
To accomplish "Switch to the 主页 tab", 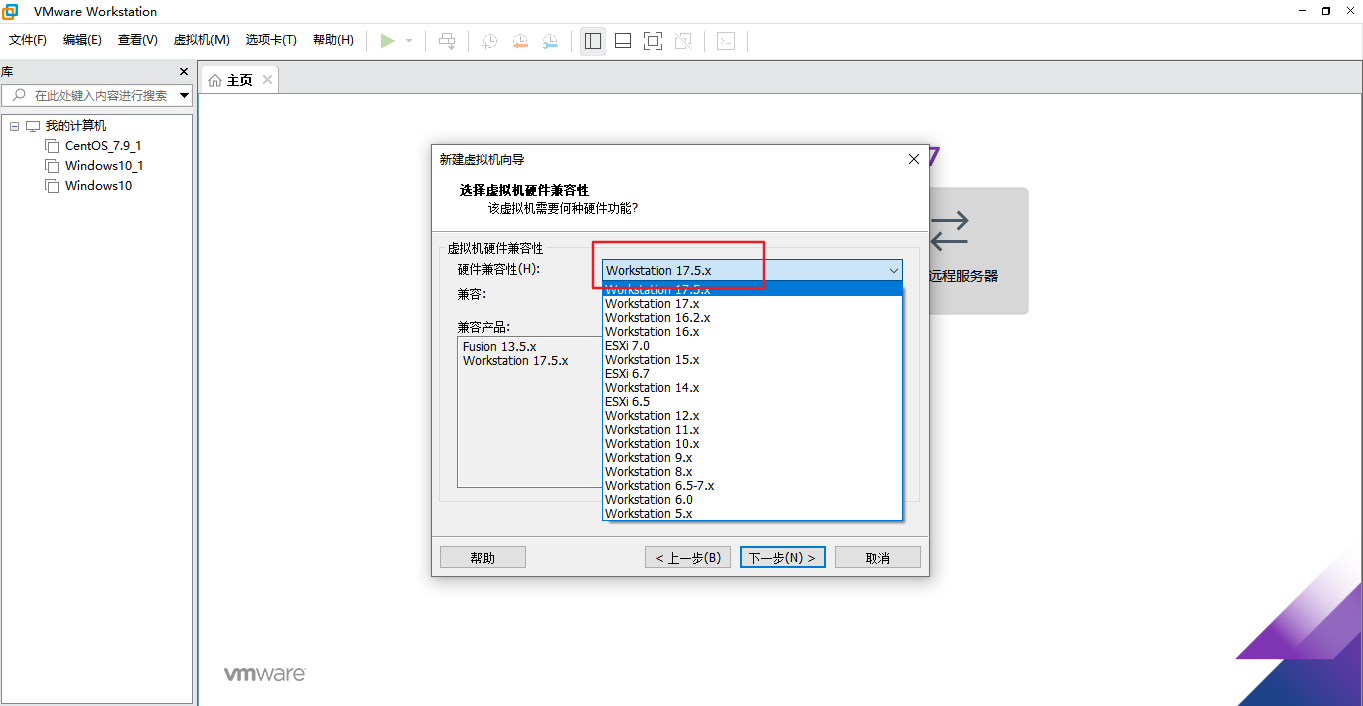I will 237,78.
